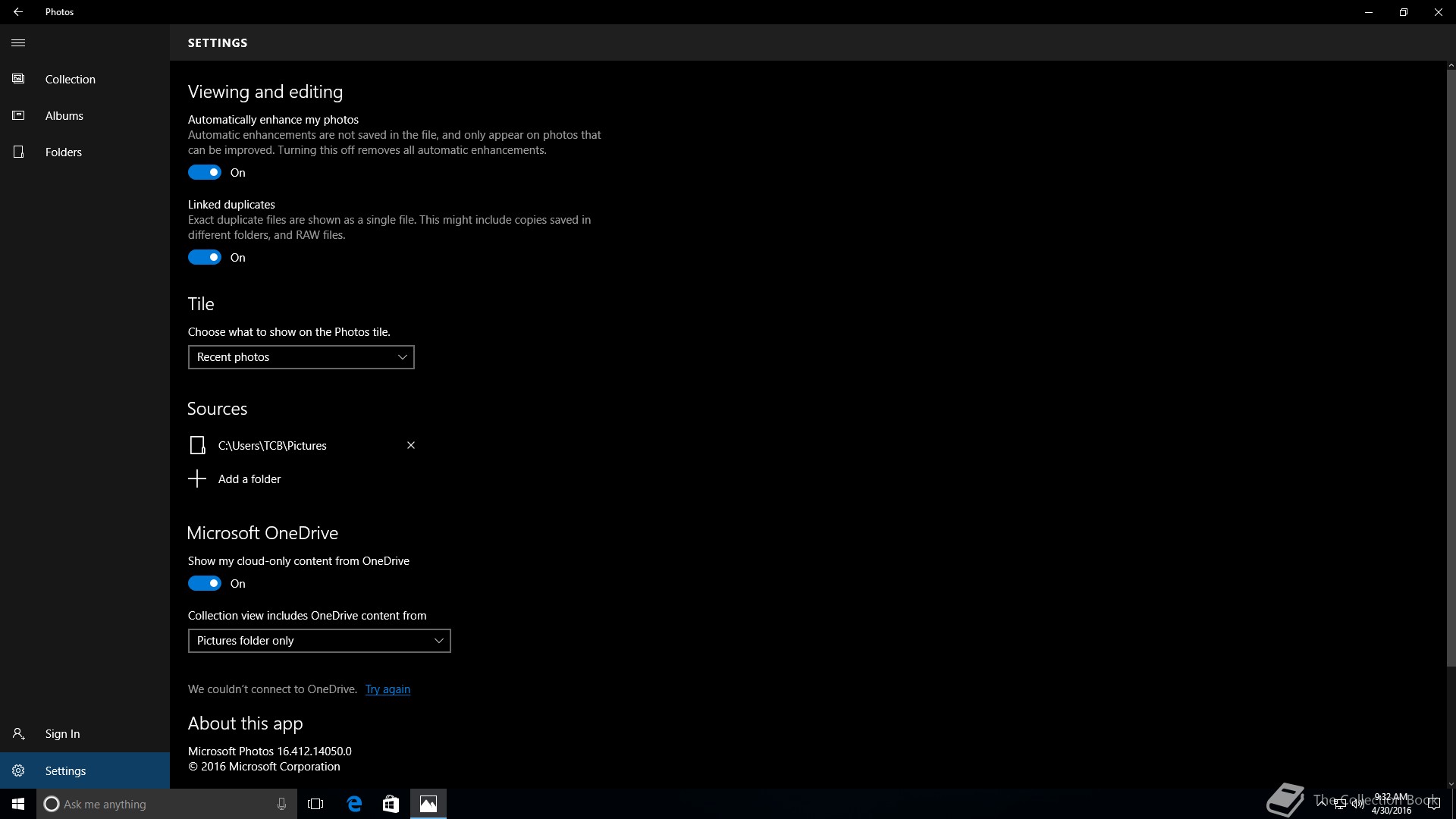This screenshot has width=1456, height=819.
Task: Collapse the navigation pane with hamburger icon
Action: [x=18, y=42]
